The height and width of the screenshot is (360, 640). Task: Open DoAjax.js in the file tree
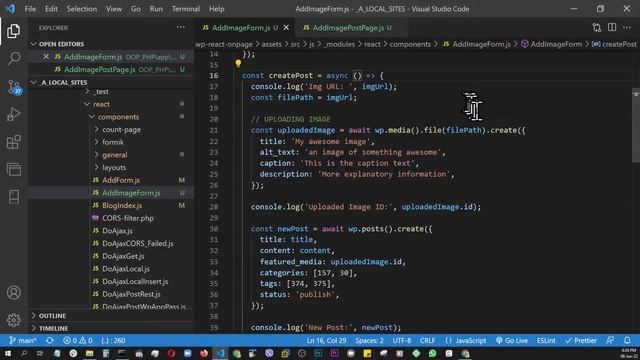(x=117, y=231)
